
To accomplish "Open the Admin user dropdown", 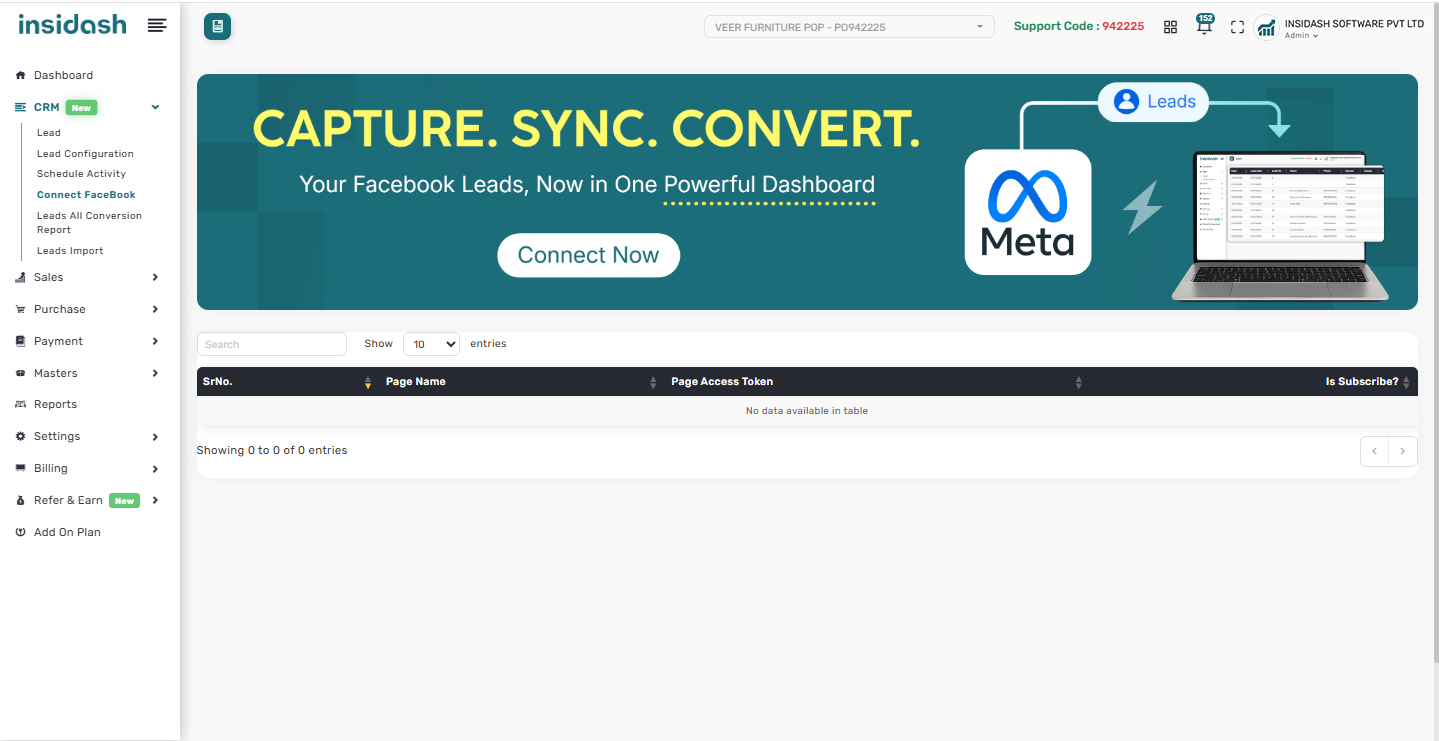I will click(x=1301, y=36).
